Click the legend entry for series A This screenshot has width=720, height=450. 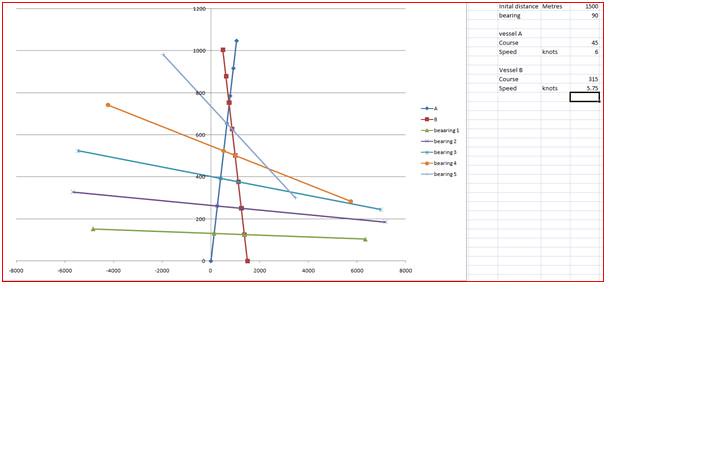pyautogui.click(x=435, y=108)
